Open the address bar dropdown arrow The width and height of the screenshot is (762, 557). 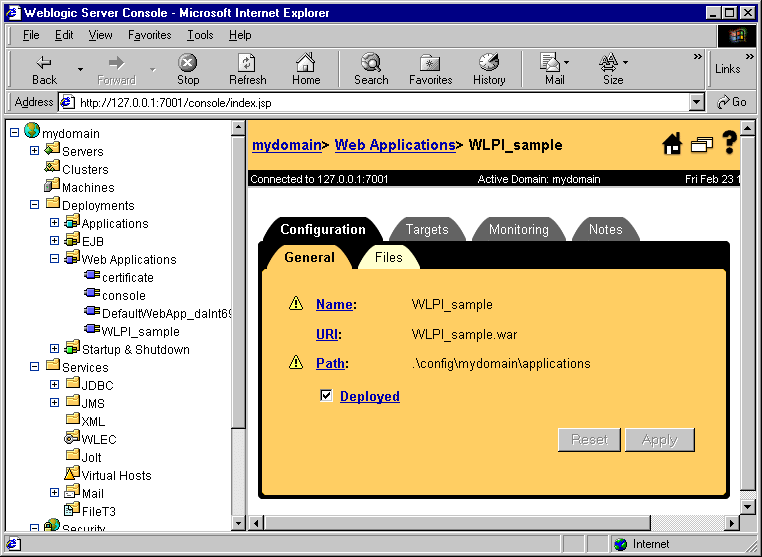[x=696, y=103]
